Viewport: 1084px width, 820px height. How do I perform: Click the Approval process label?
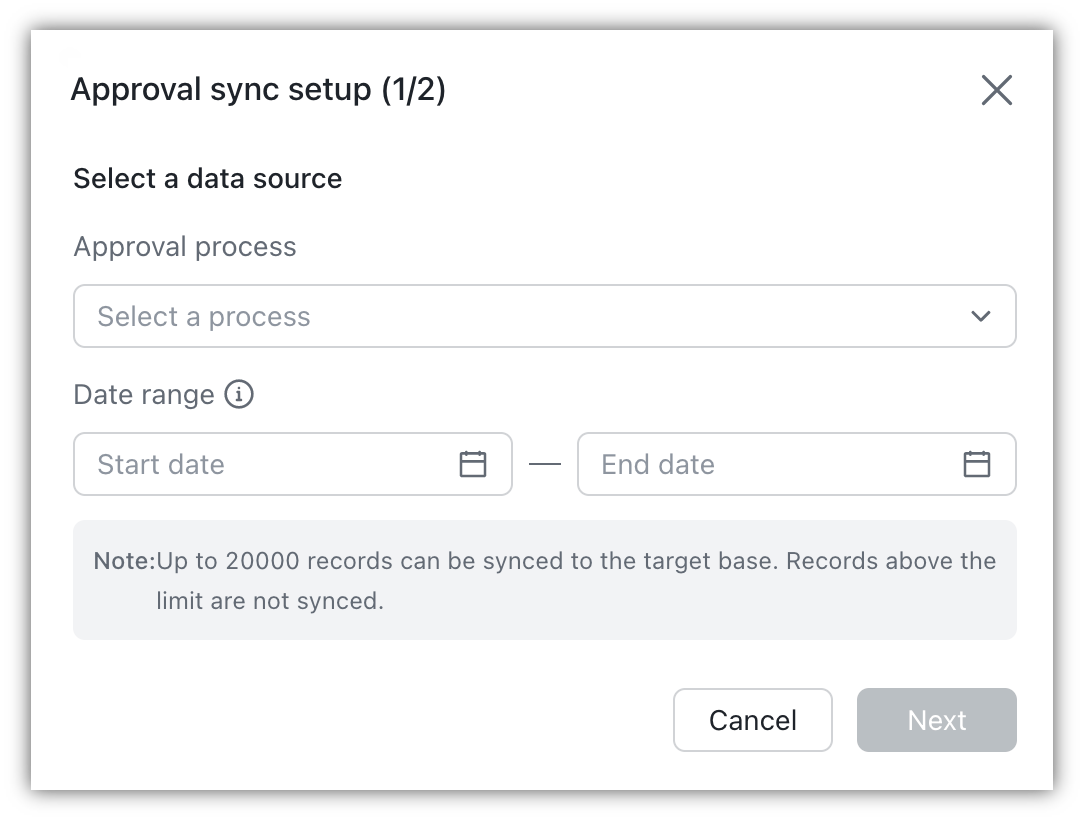pos(184,246)
